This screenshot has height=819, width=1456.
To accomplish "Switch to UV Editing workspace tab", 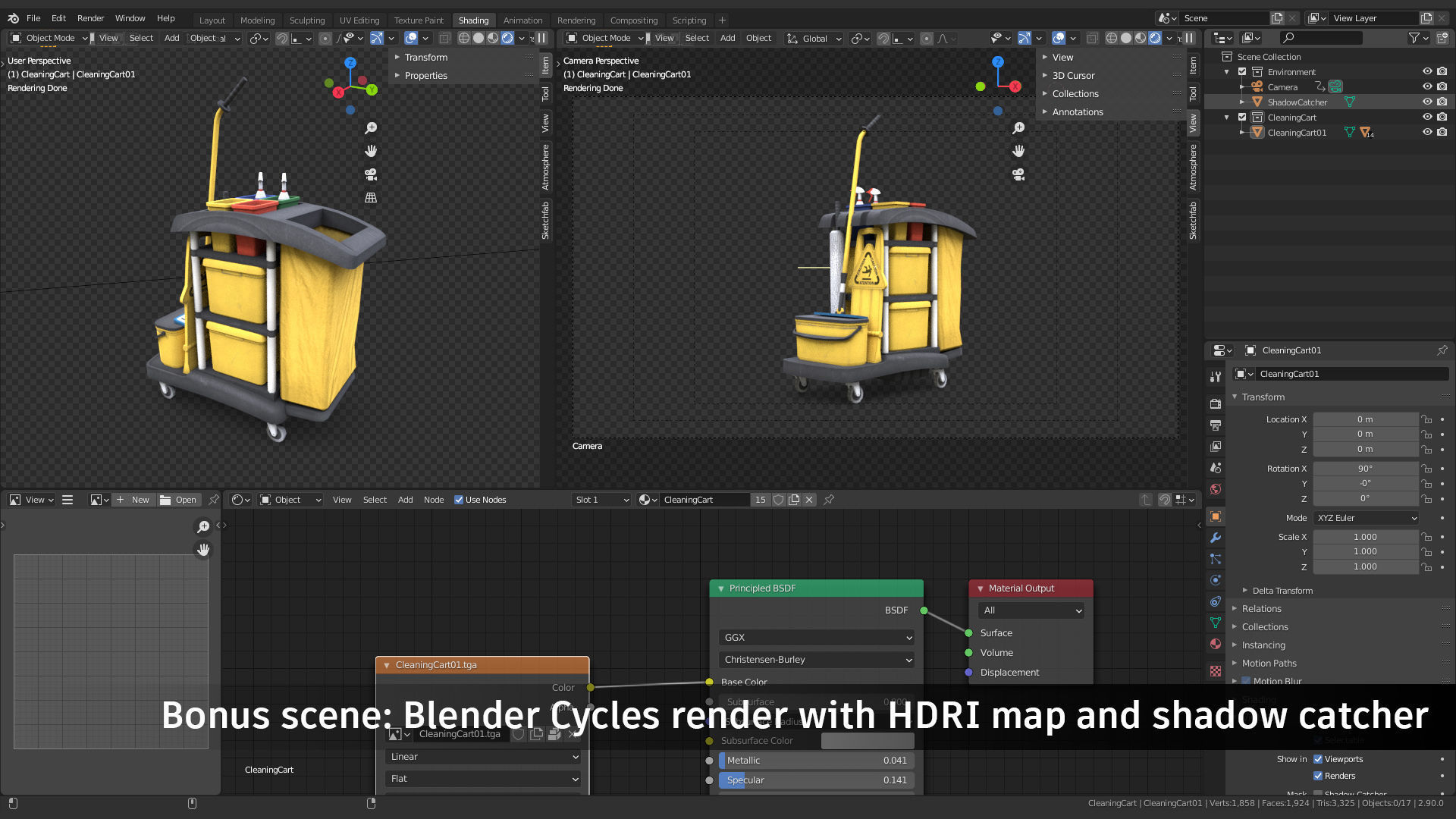I will coord(359,20).
